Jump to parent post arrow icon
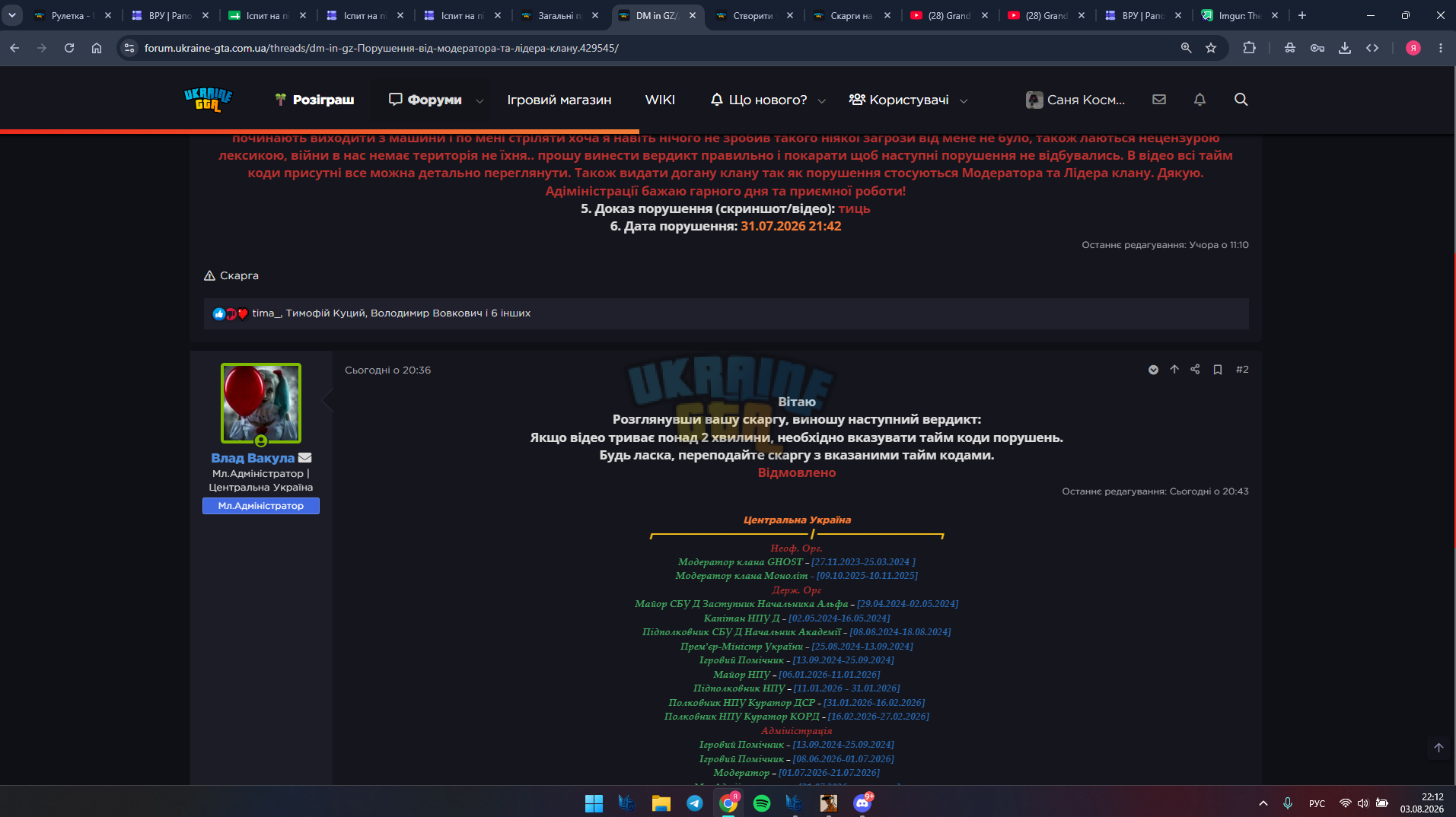The width and height of the screenshot is (1456, 817). pos(1174,370)
